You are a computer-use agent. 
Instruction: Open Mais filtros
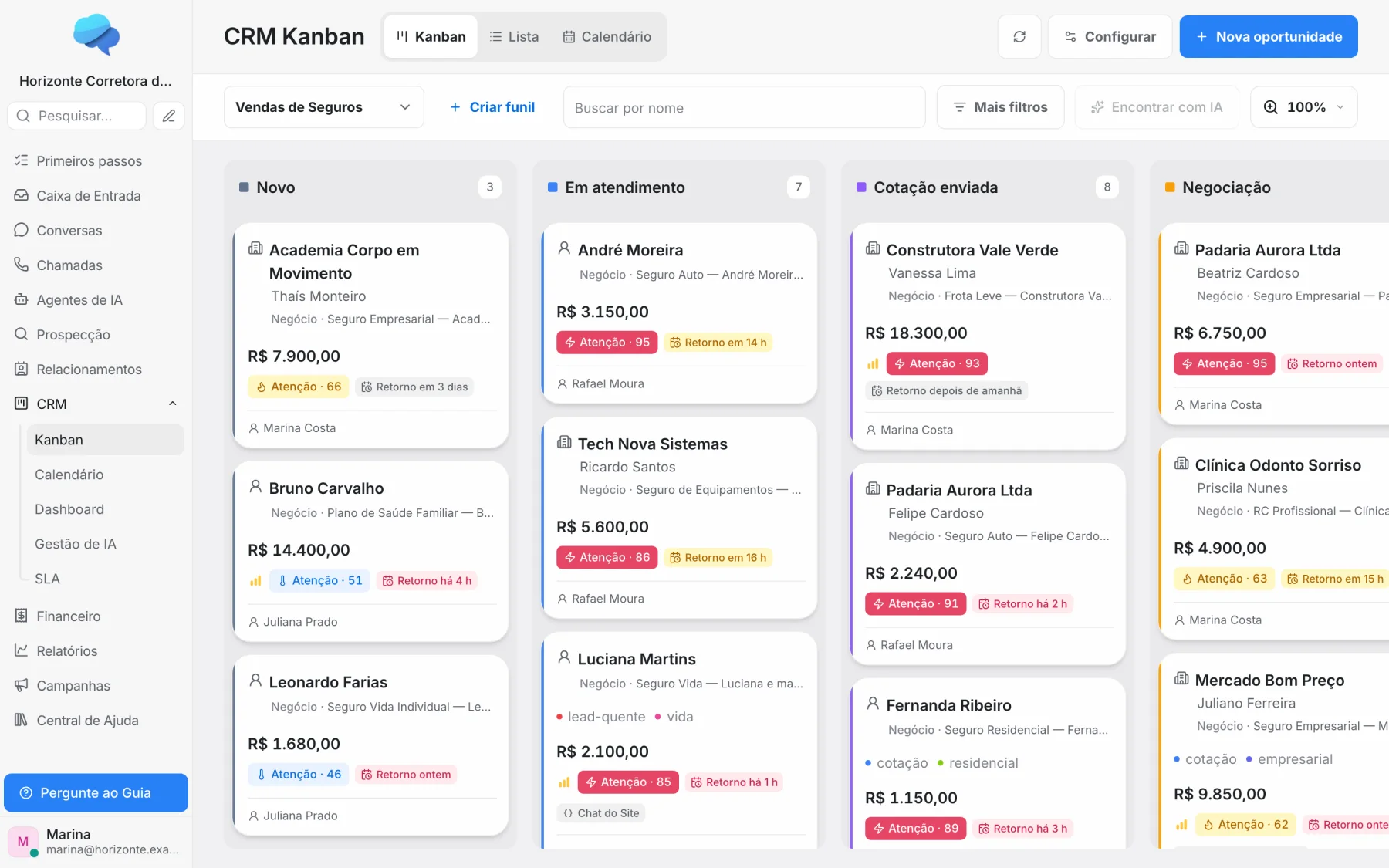click(1000, 107)
